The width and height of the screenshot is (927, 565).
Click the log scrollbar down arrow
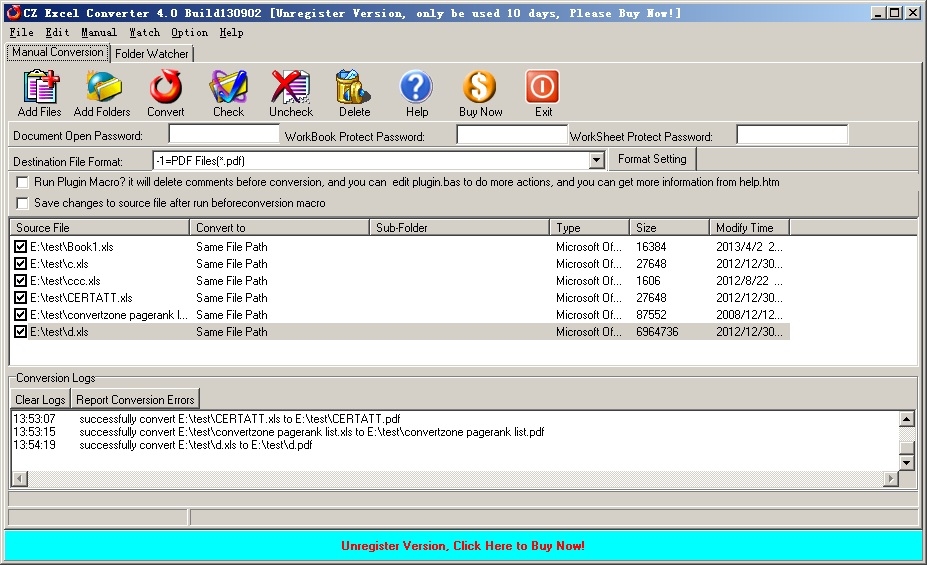point(906,463)
